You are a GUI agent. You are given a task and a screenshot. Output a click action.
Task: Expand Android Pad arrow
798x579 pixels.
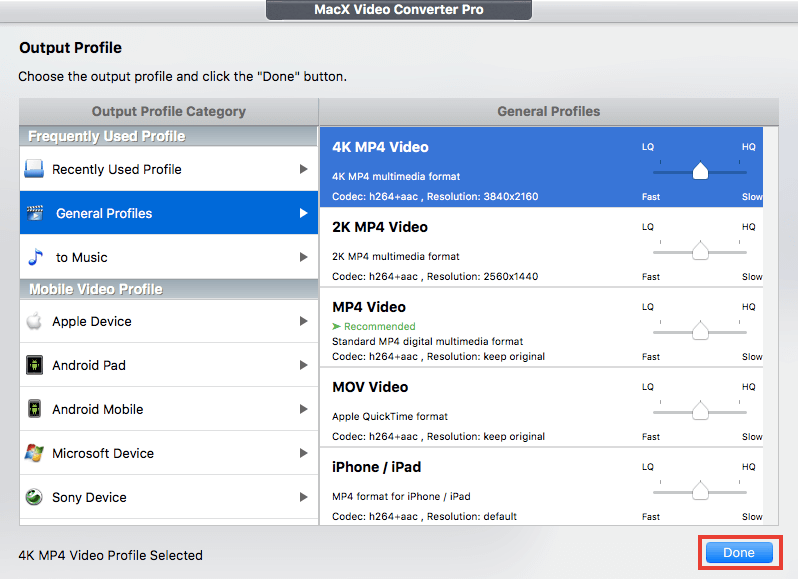pos(303,365)
